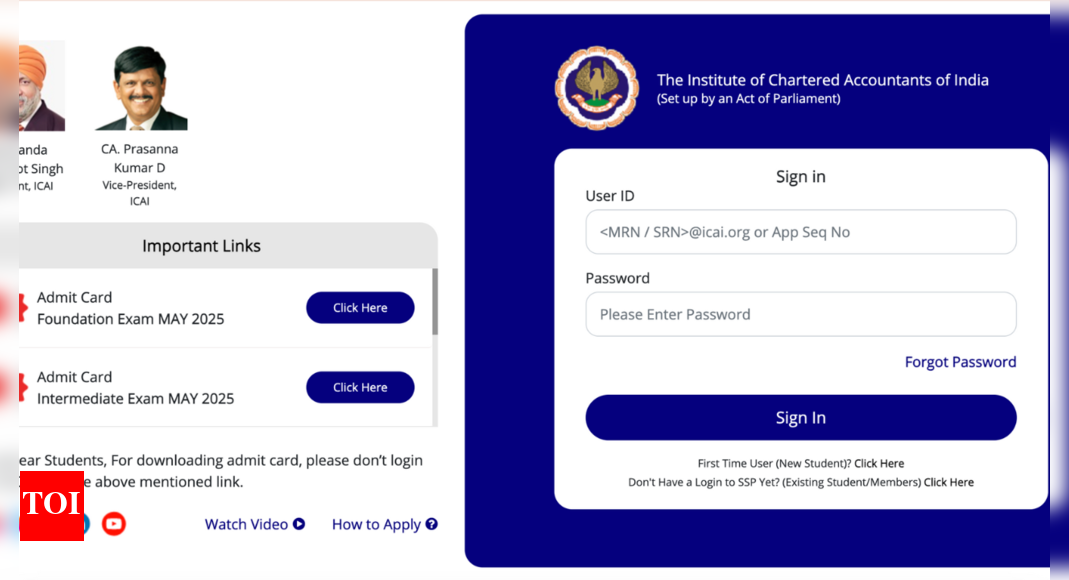
Task: Focus the Password input field
Action: click(800, 314)
